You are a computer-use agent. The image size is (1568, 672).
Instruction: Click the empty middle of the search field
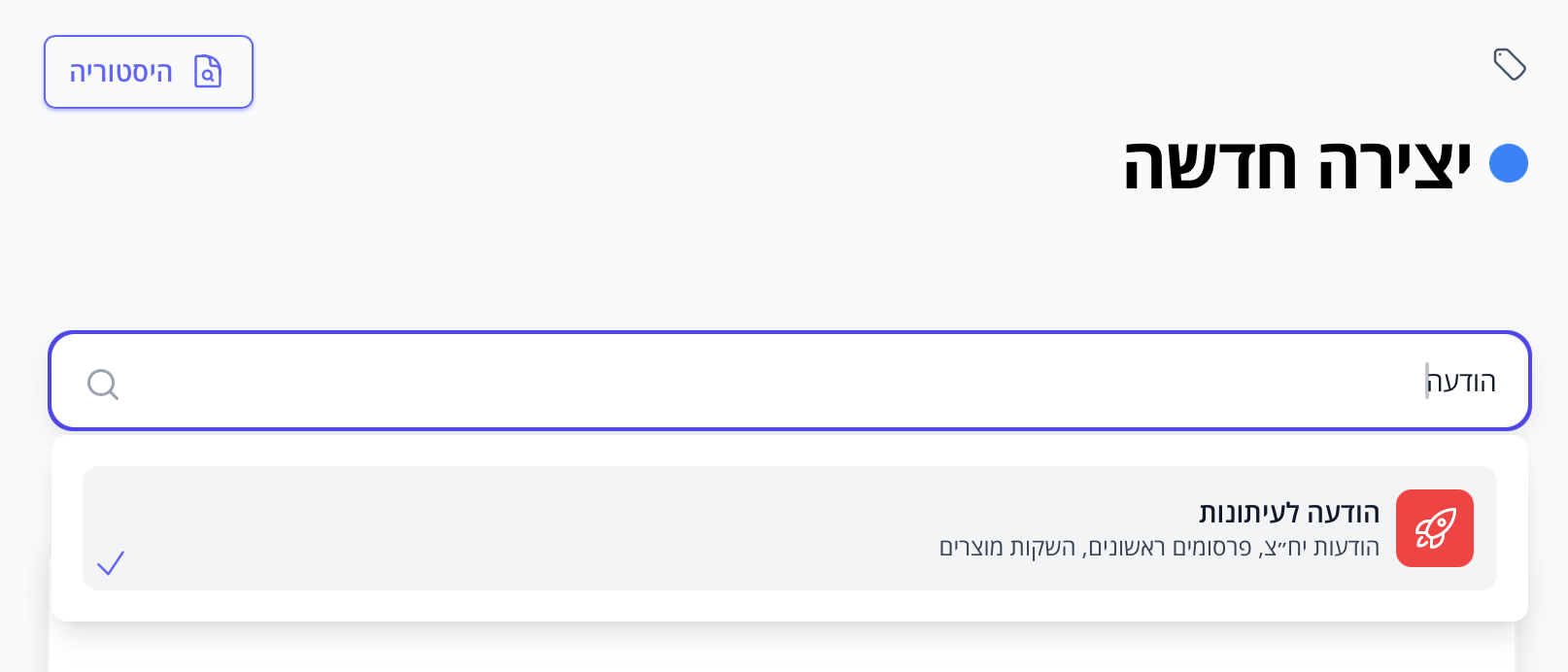tap(777, 382)
